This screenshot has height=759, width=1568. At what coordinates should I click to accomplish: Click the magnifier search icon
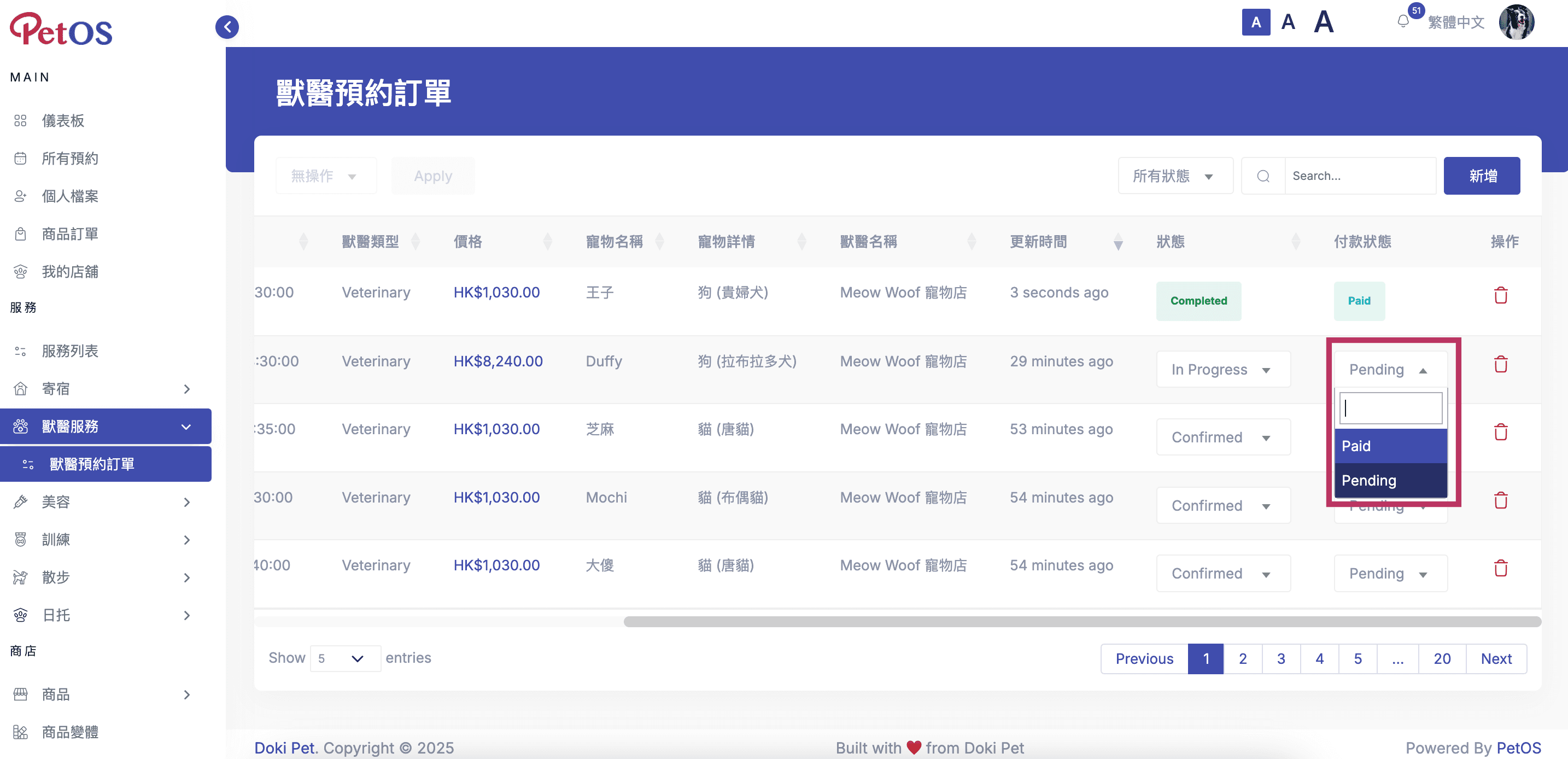(x=1263, y=176)
